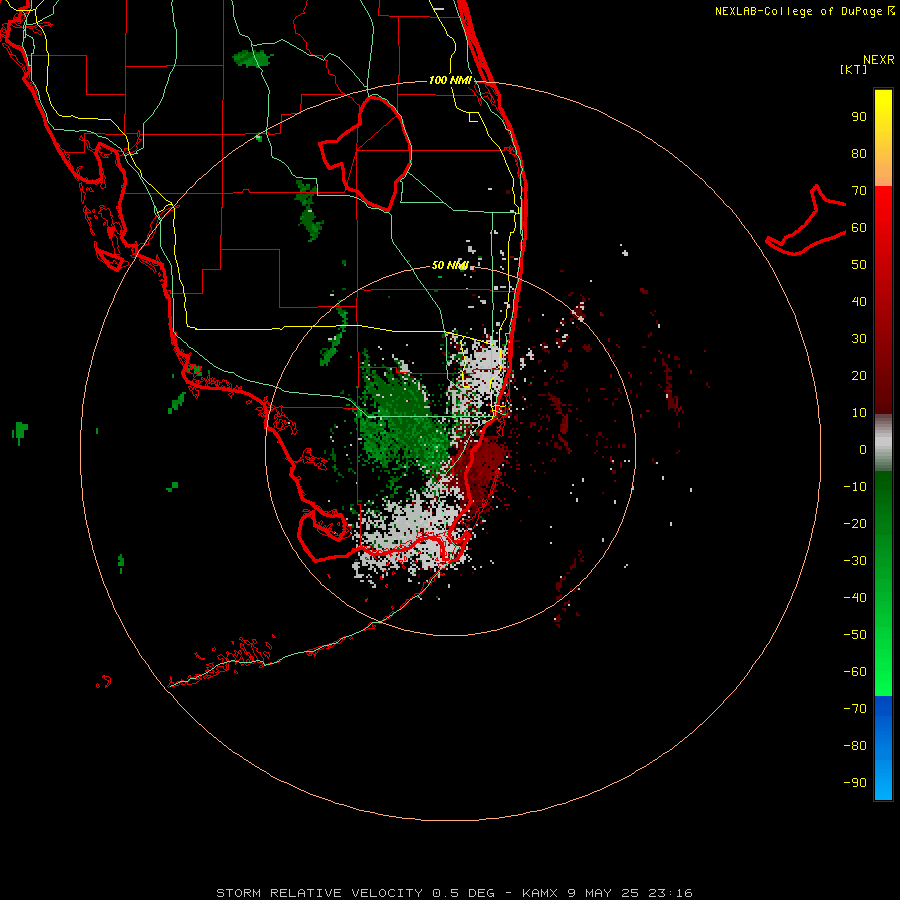The width and height of the screenshot is (900, 900).
Task: Click the -80 scale value
Action: [855, 746]
